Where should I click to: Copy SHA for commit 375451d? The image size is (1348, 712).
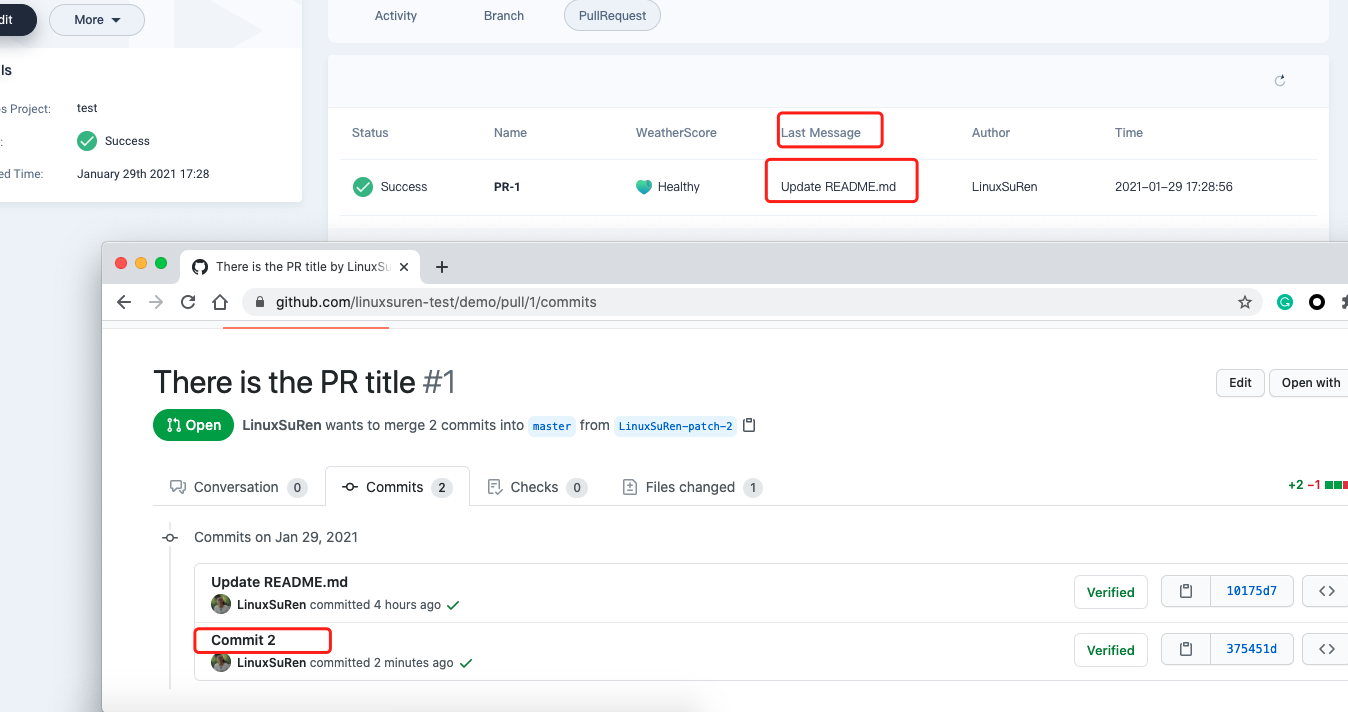tap(1186, 650)
